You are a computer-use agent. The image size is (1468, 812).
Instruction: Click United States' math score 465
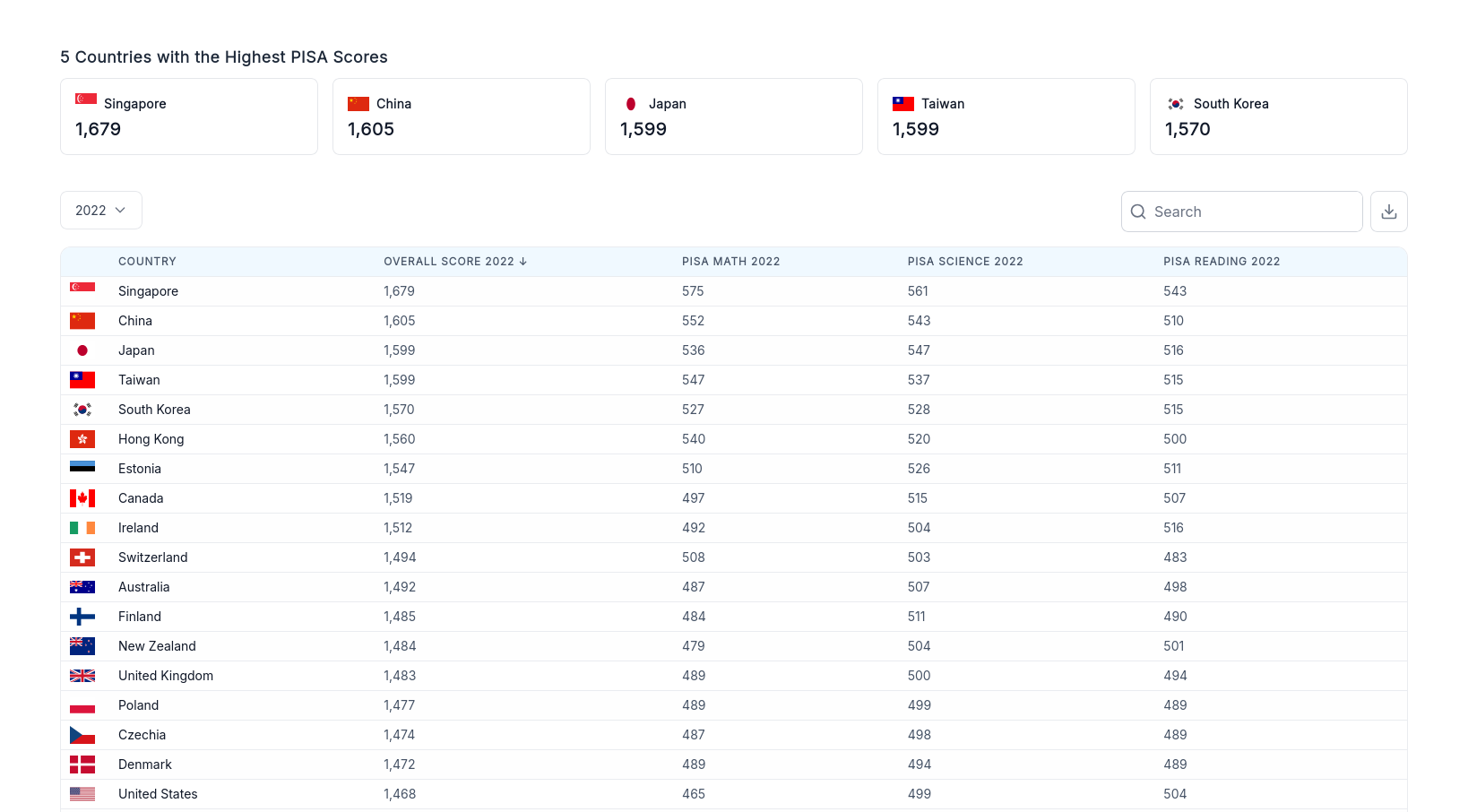click(x=694, y=794)
